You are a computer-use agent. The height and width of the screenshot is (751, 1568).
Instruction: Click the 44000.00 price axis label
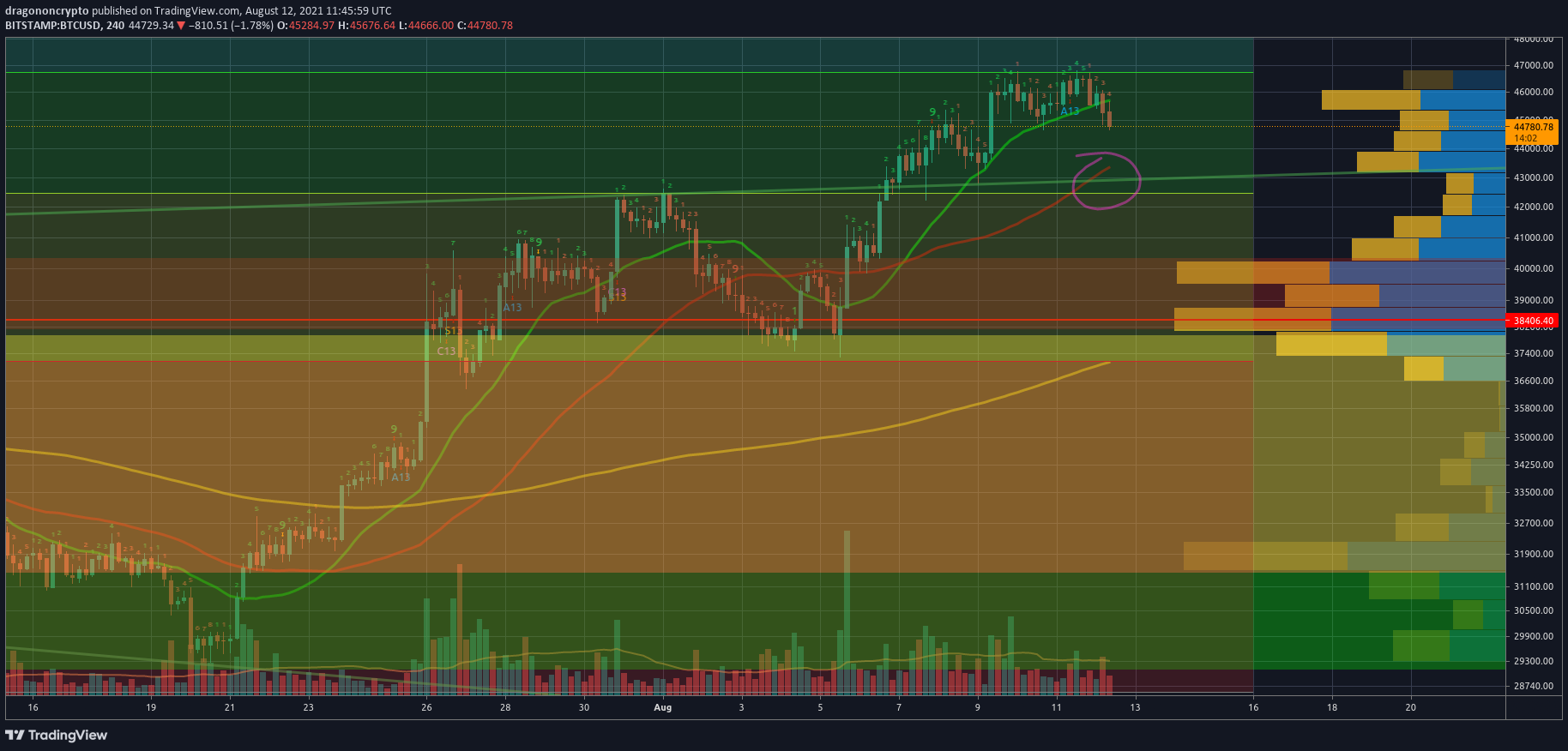1533,148
